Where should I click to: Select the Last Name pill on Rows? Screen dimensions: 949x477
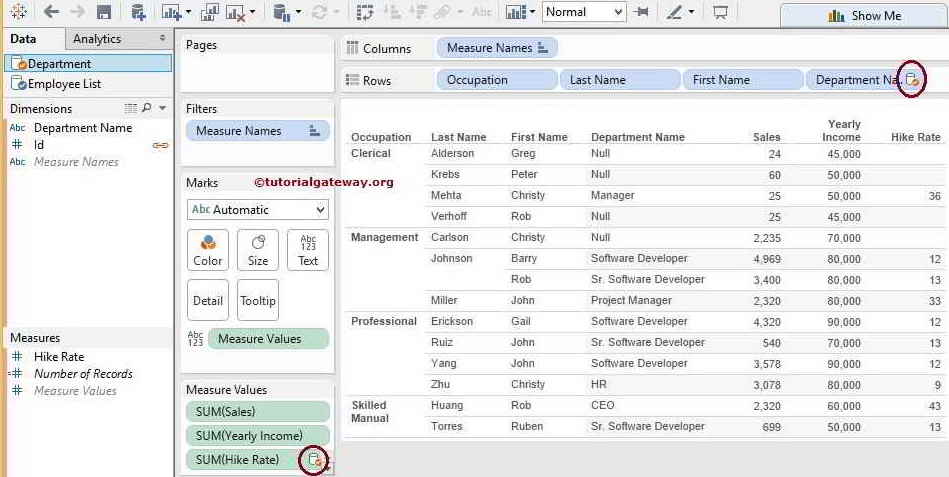tap(620, 80)
